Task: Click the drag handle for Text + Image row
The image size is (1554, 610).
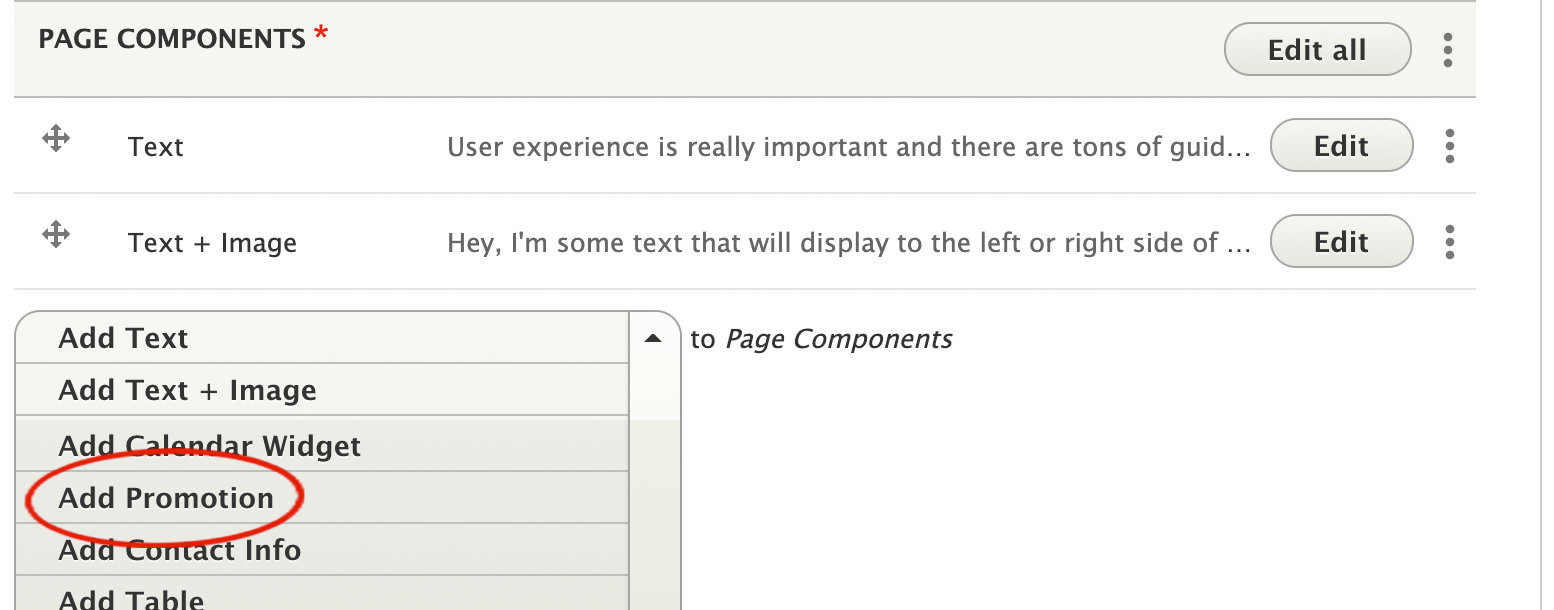Action: [56, 235]
